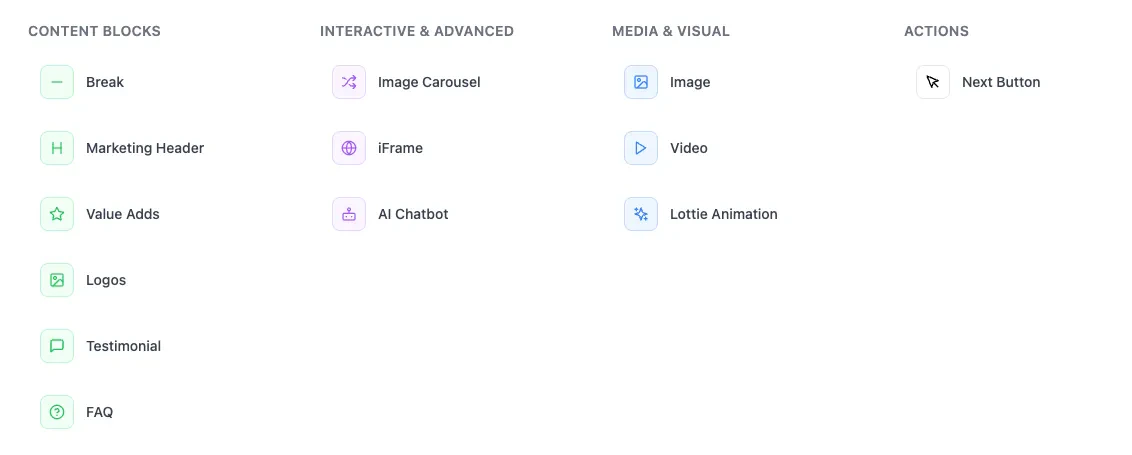Viewport: 1132px width, 455px height.
Task: Click the Media & Visual section heading
Action: coord(671,31)
